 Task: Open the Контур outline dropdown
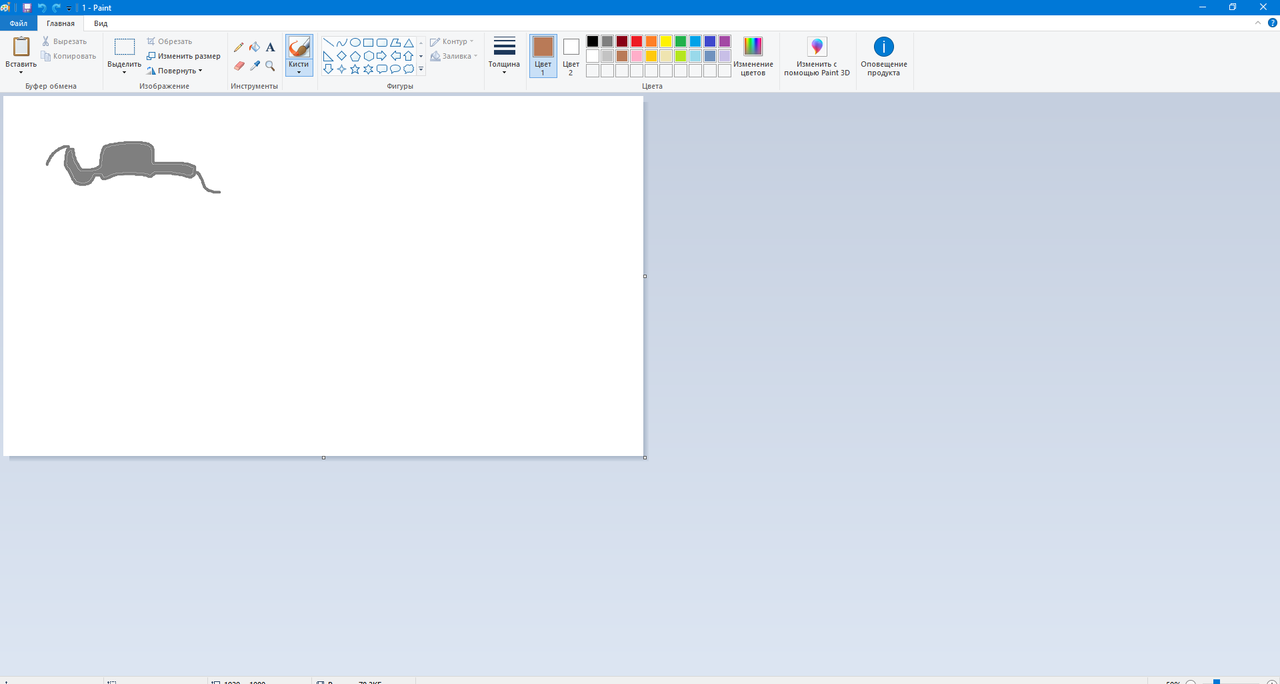[x=452, y=42]
